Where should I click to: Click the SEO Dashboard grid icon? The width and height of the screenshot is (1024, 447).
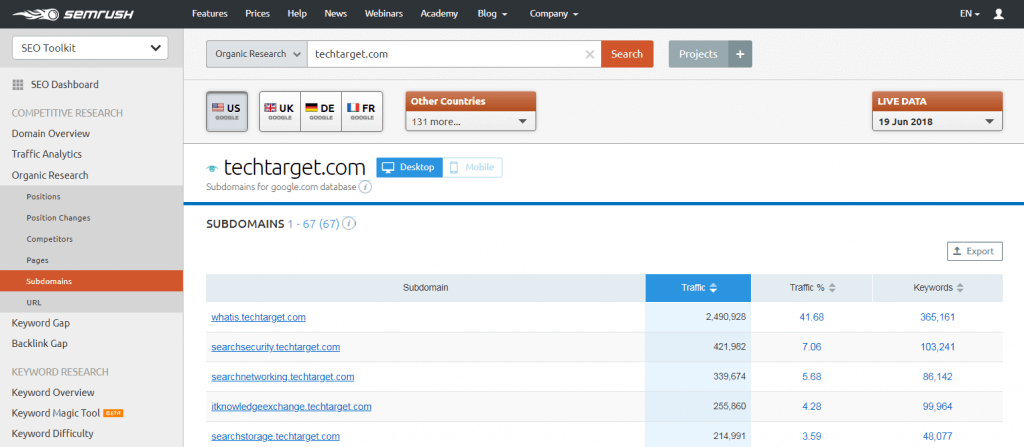pos(18,84)
